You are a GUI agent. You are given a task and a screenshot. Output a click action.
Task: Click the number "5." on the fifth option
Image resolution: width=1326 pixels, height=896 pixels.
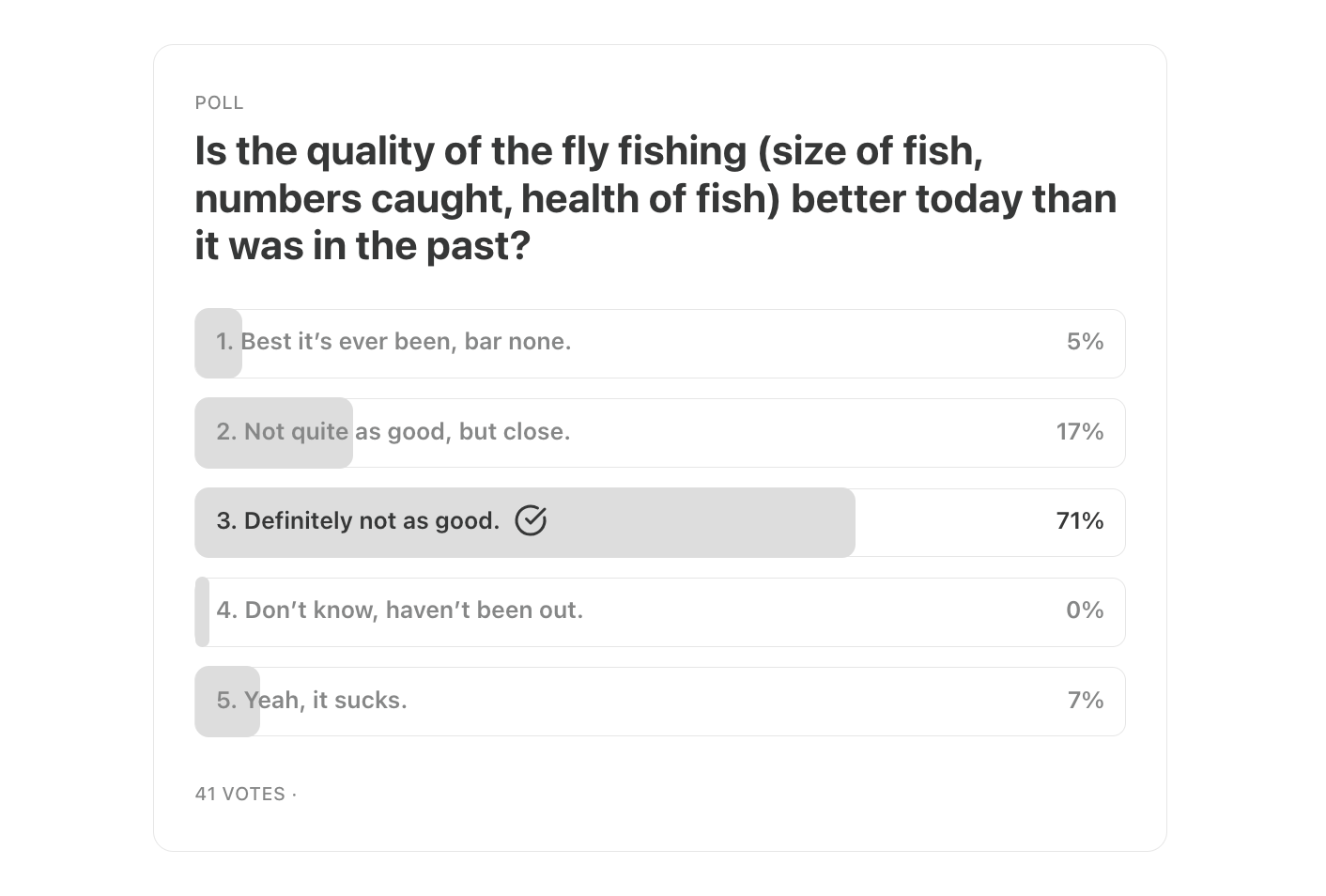point(226,701)
